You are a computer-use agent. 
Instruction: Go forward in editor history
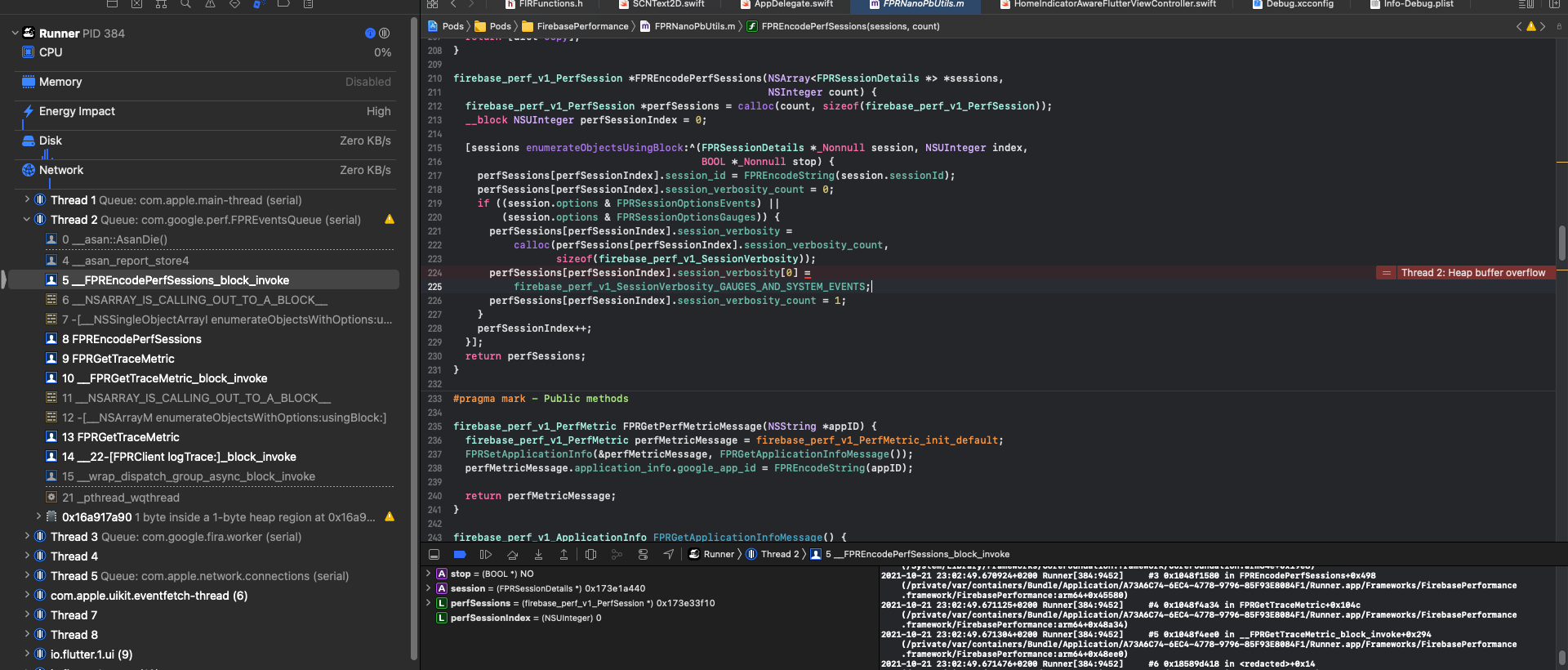(x=471, y=4)
